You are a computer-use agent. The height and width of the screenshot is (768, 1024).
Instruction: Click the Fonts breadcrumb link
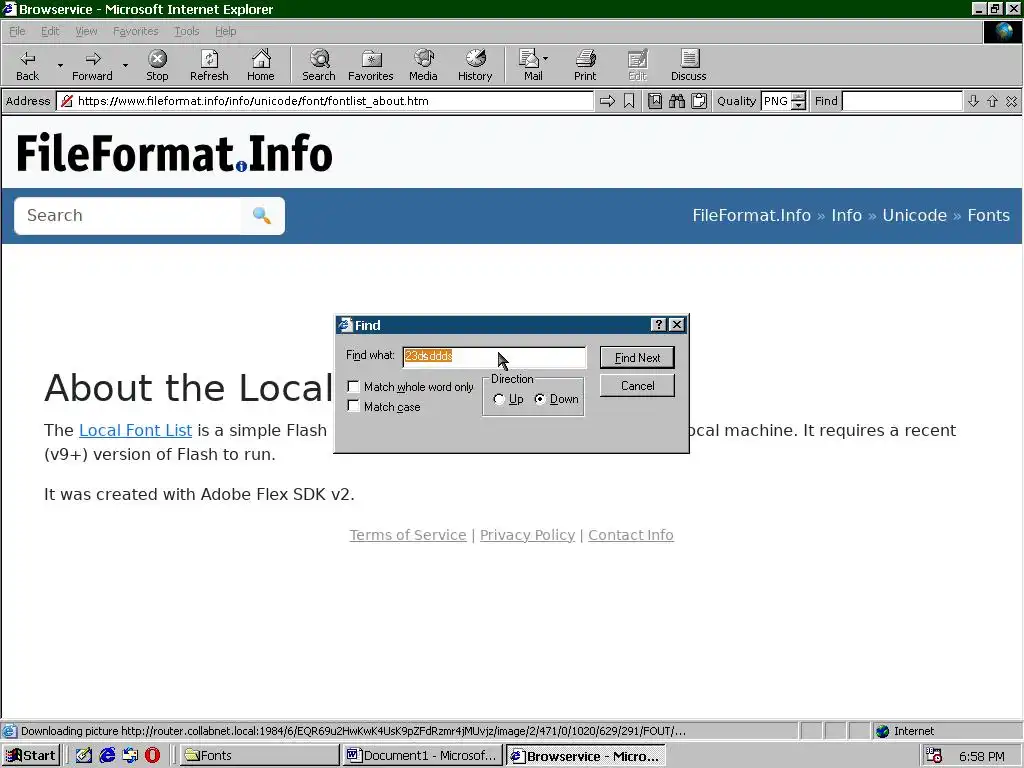988,216
